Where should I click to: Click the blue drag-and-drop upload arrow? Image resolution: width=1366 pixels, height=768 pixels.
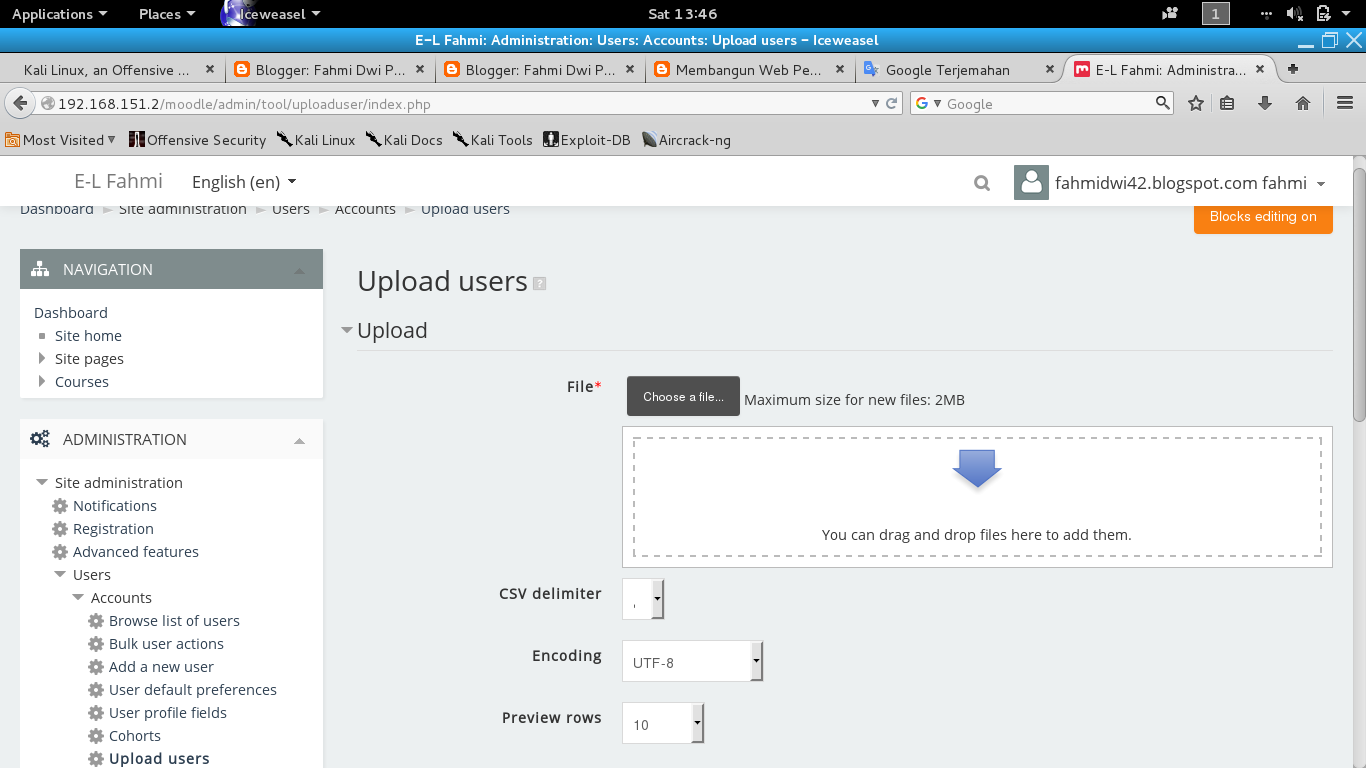(976, 468)
